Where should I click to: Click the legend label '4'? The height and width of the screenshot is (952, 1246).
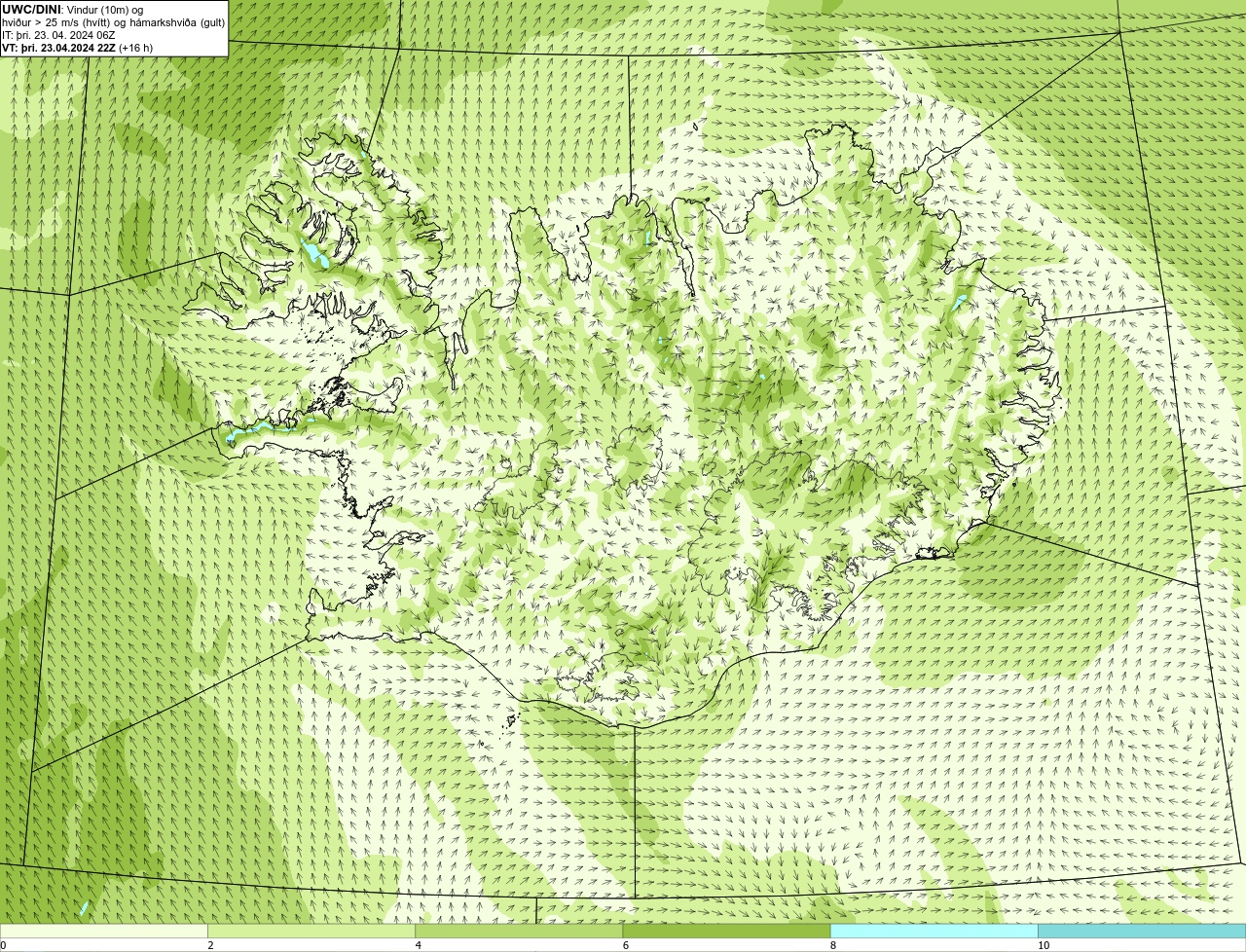pos(418,945)
